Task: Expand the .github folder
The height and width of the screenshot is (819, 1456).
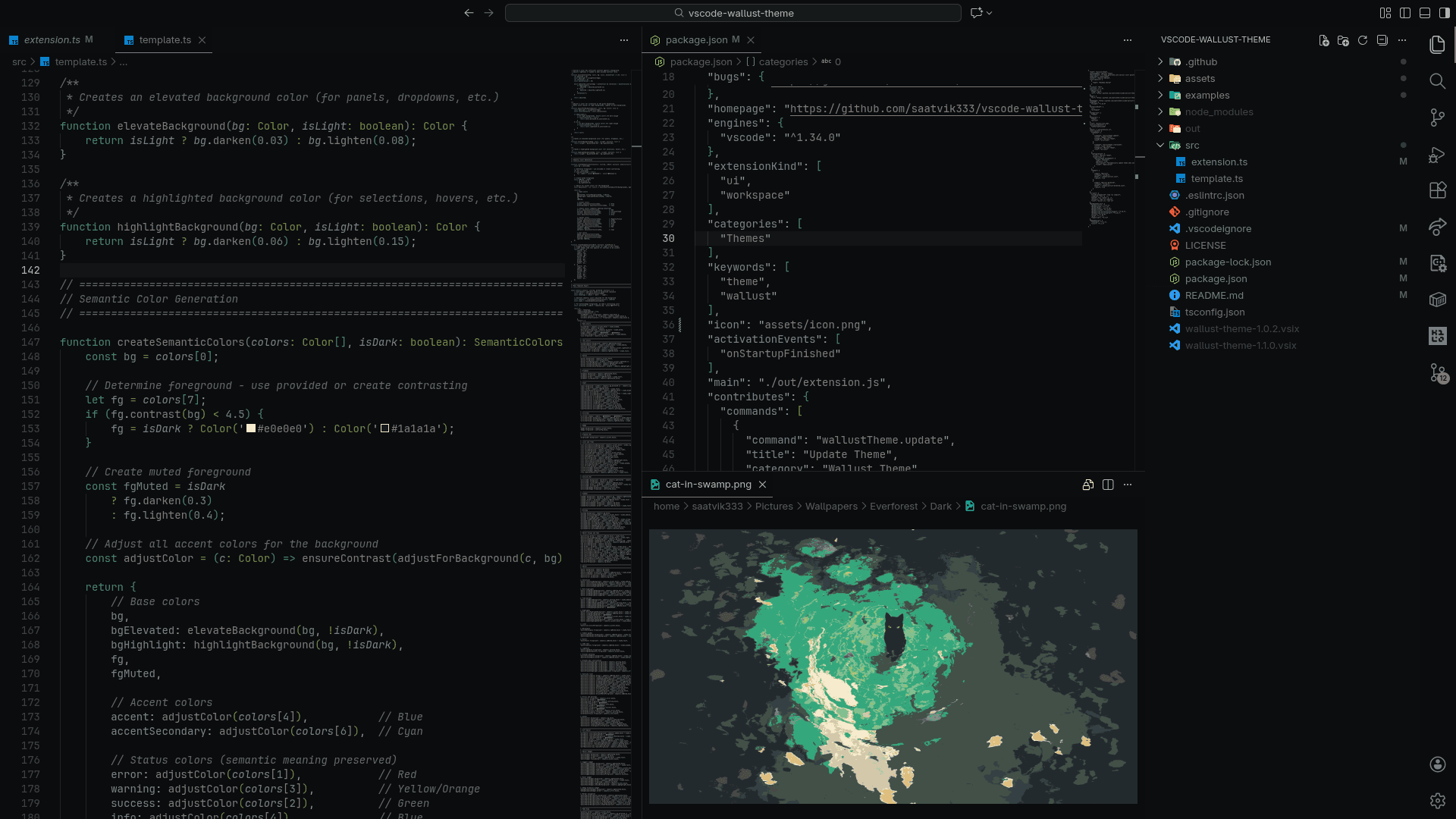Action: coord(1160,61)
